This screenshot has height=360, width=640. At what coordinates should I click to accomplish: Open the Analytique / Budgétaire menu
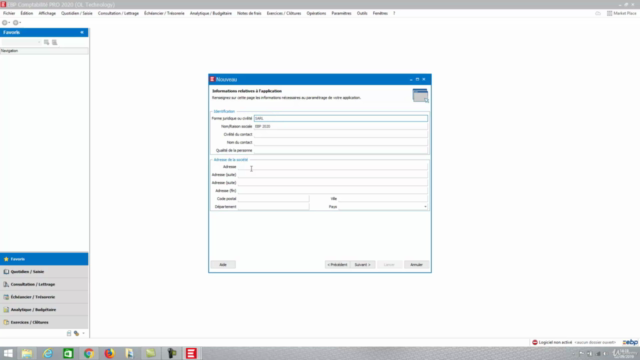pos(211,13)
